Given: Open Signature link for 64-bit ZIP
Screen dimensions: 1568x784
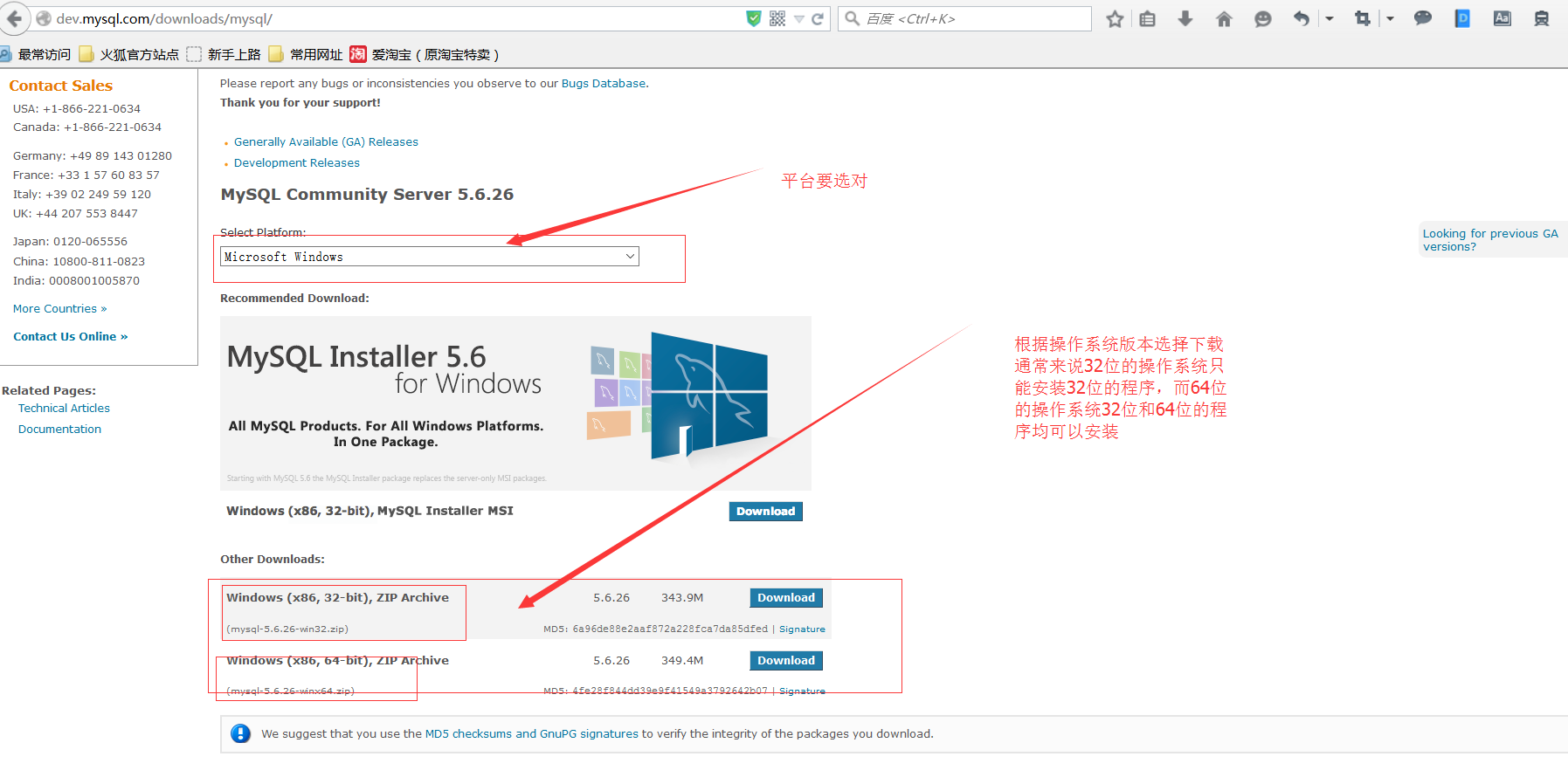Looking at the screenshot, I should pyautogui.click(x=802, y=691).
